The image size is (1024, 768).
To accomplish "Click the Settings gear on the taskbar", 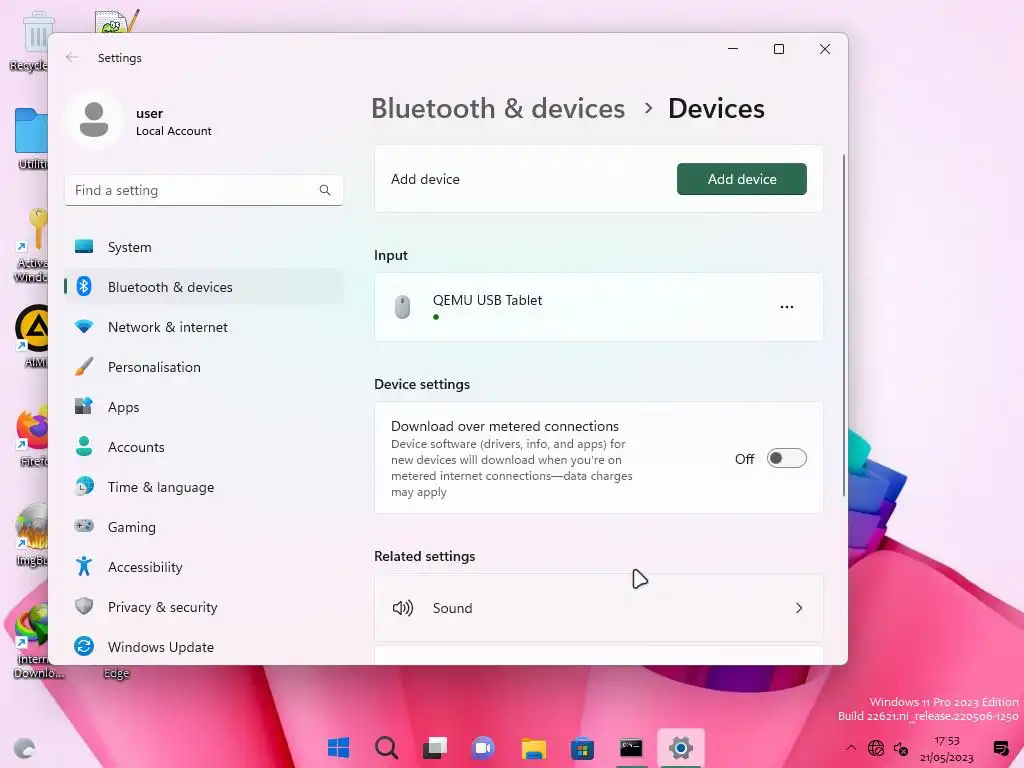I will [680, 748].
